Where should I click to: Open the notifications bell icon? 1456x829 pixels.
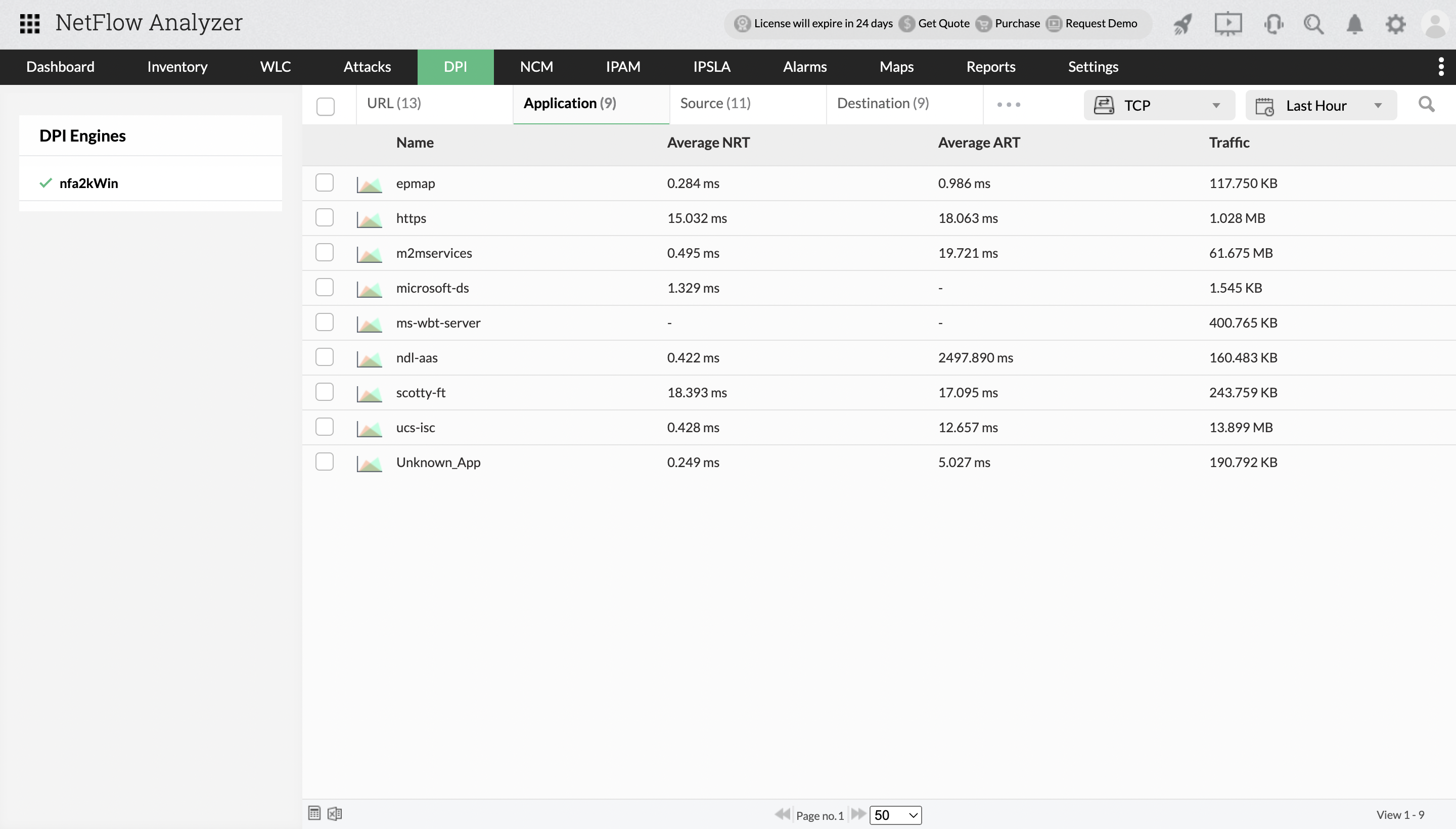pos(1355,24)
